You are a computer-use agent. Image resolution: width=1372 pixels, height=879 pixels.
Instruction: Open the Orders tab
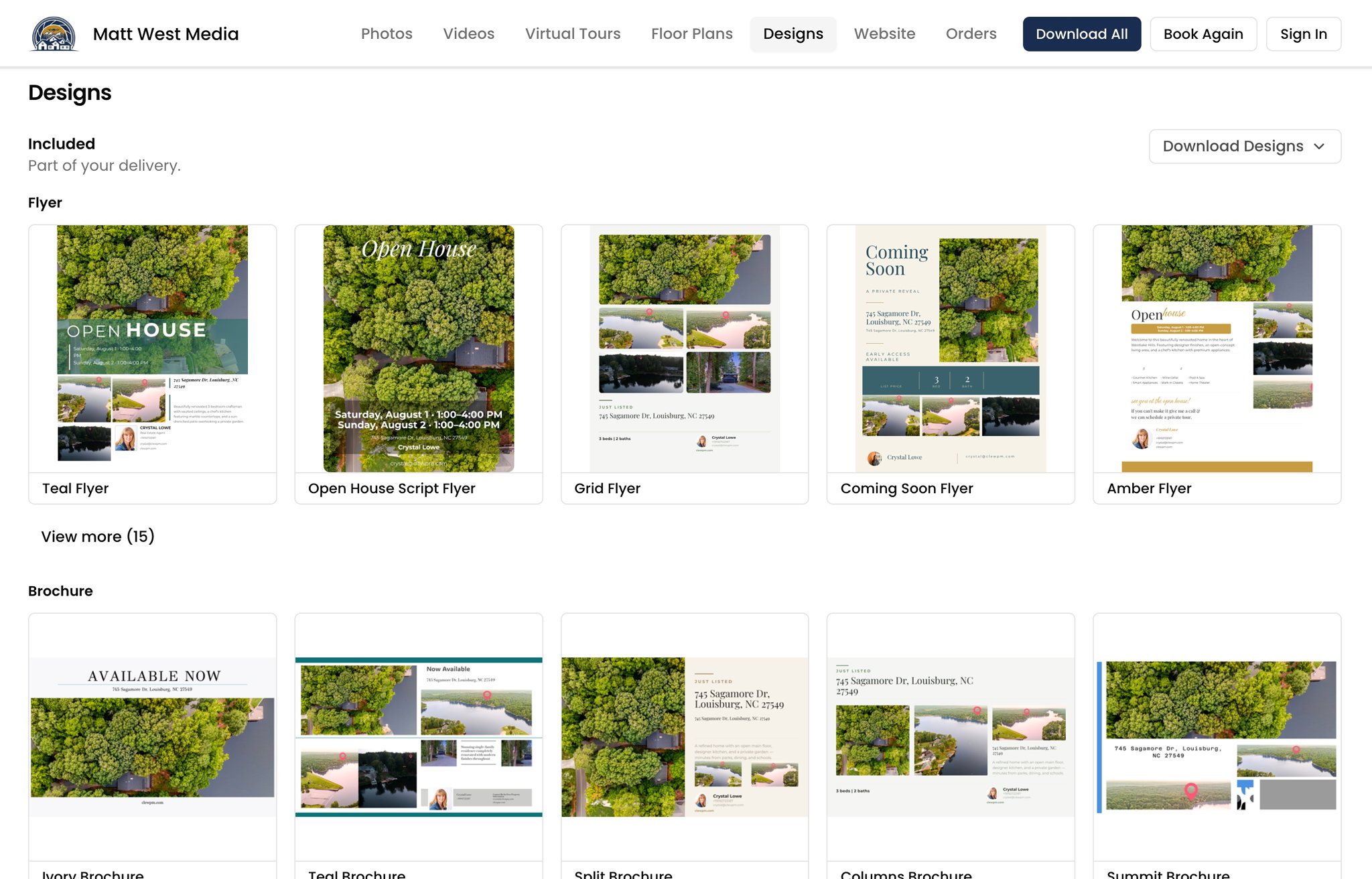click(x=971, y=34)
